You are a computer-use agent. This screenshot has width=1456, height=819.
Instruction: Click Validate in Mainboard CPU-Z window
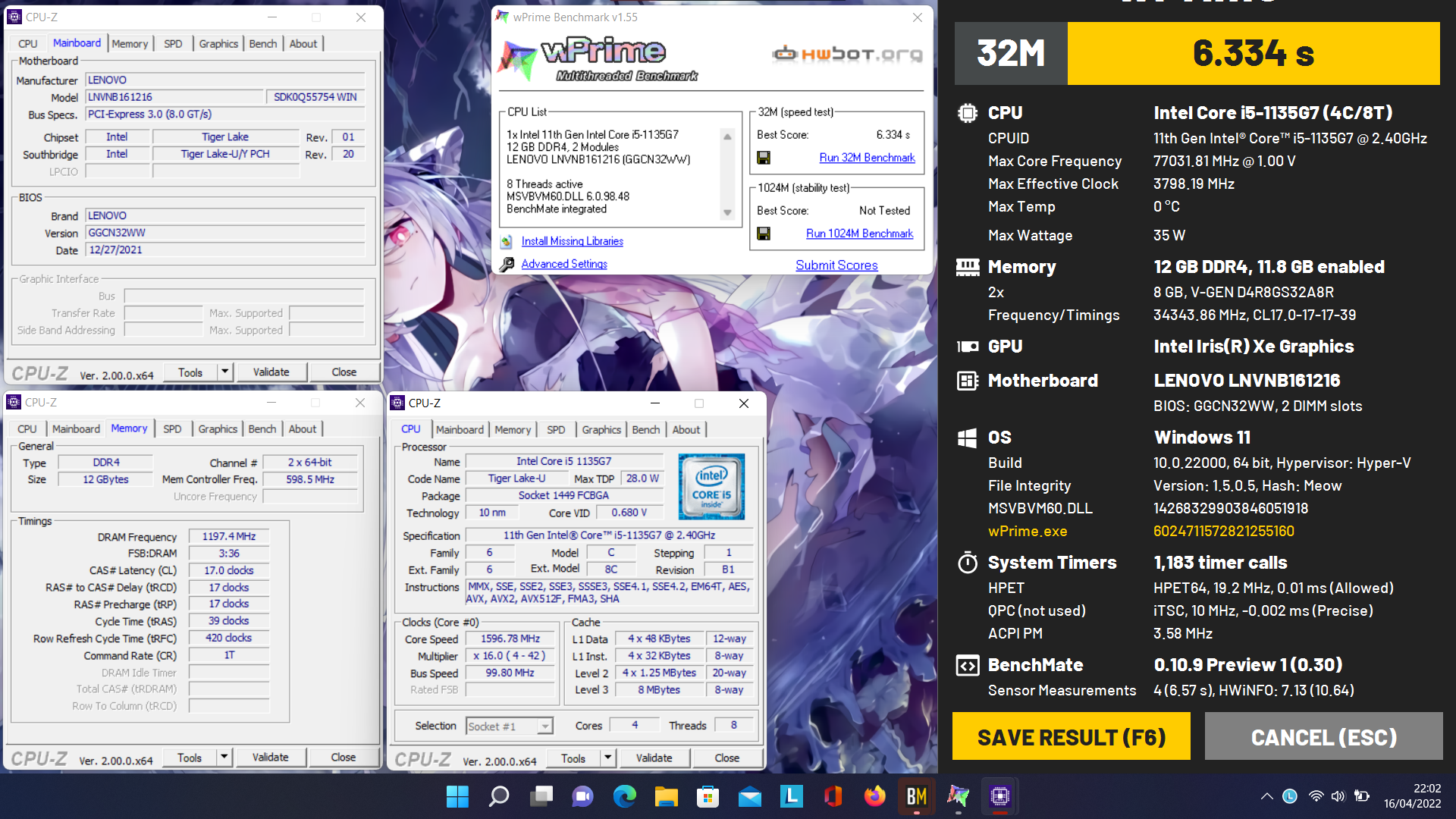point(271,372)
